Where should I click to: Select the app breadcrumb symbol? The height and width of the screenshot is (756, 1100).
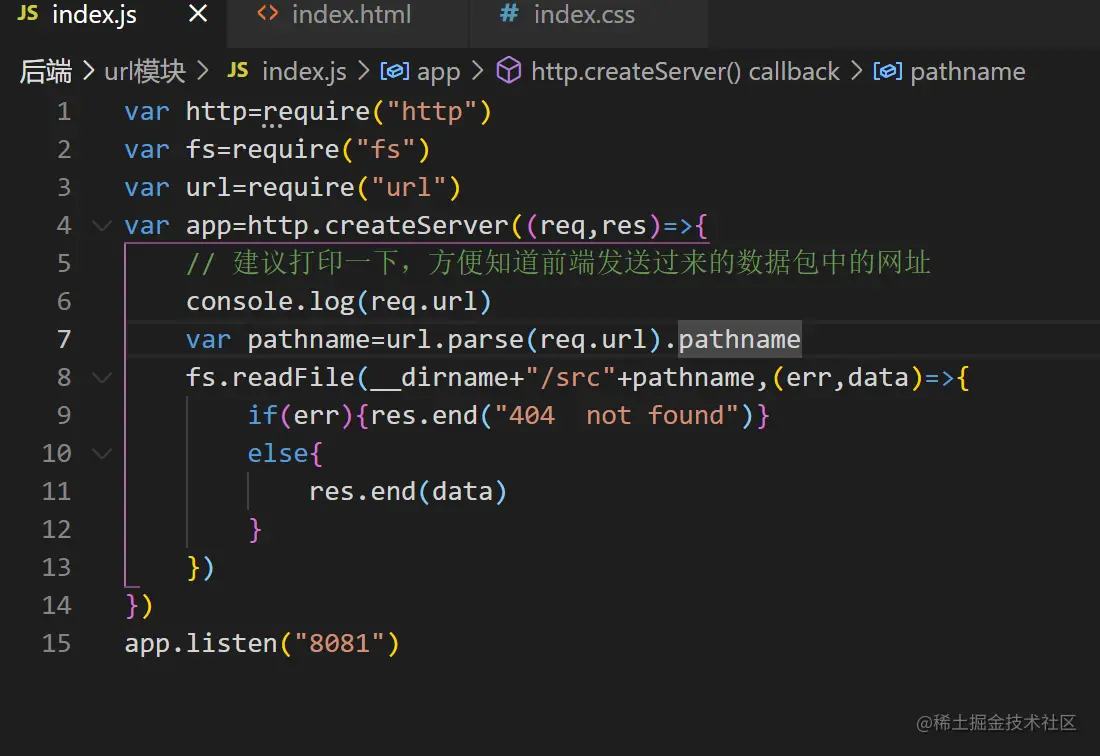438,72
